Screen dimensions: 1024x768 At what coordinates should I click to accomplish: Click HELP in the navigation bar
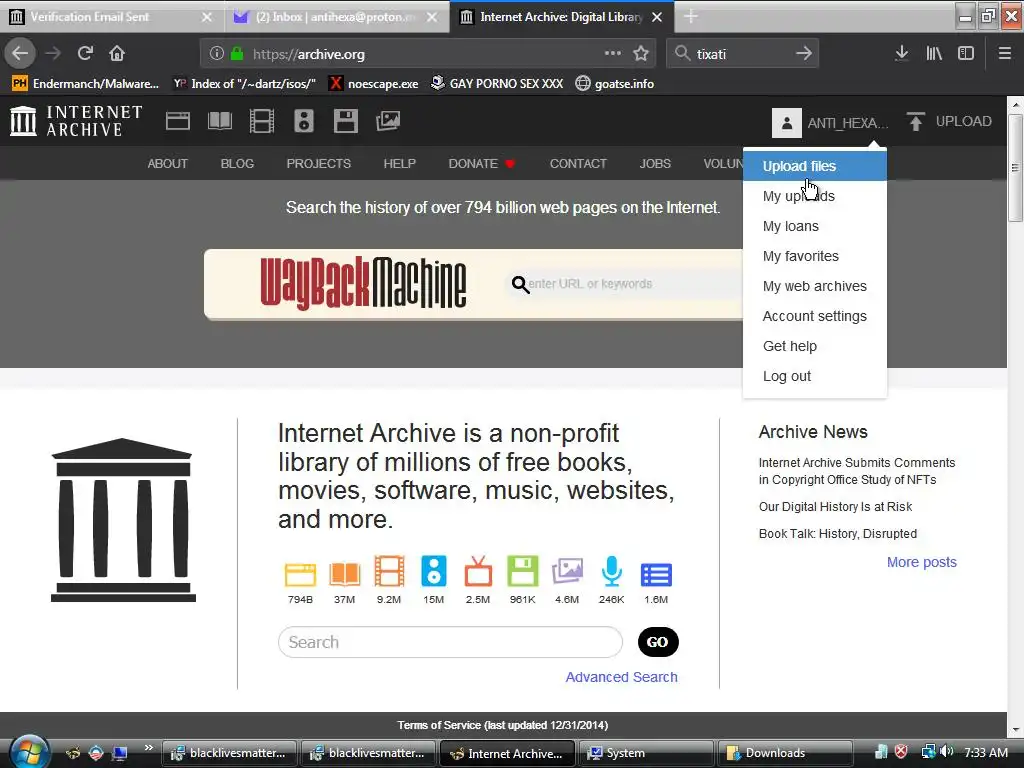click(x=400, y=163)
